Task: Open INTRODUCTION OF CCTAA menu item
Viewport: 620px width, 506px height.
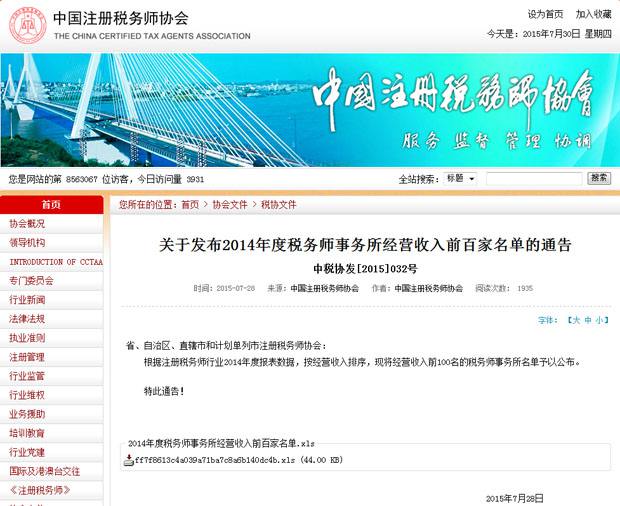Action: [x=56, y=262]
